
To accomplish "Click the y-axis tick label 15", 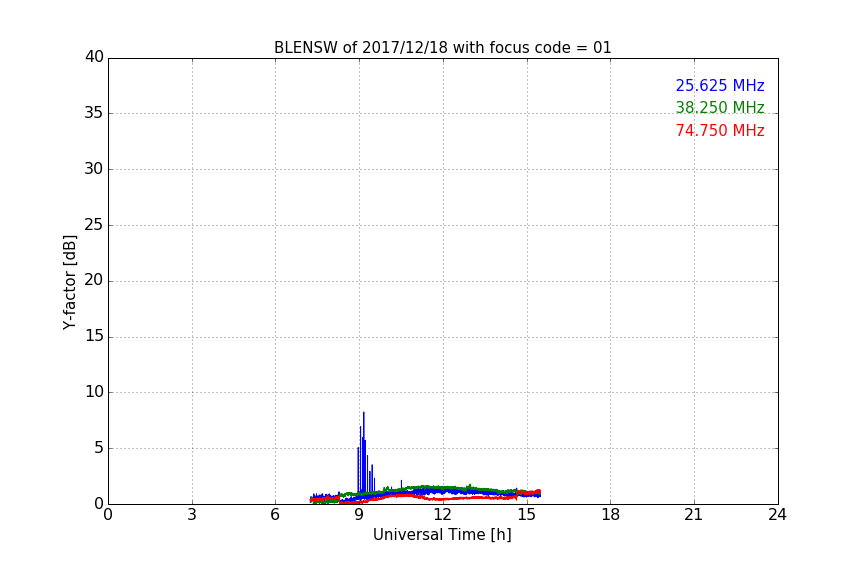I will [x=94, y=336].
